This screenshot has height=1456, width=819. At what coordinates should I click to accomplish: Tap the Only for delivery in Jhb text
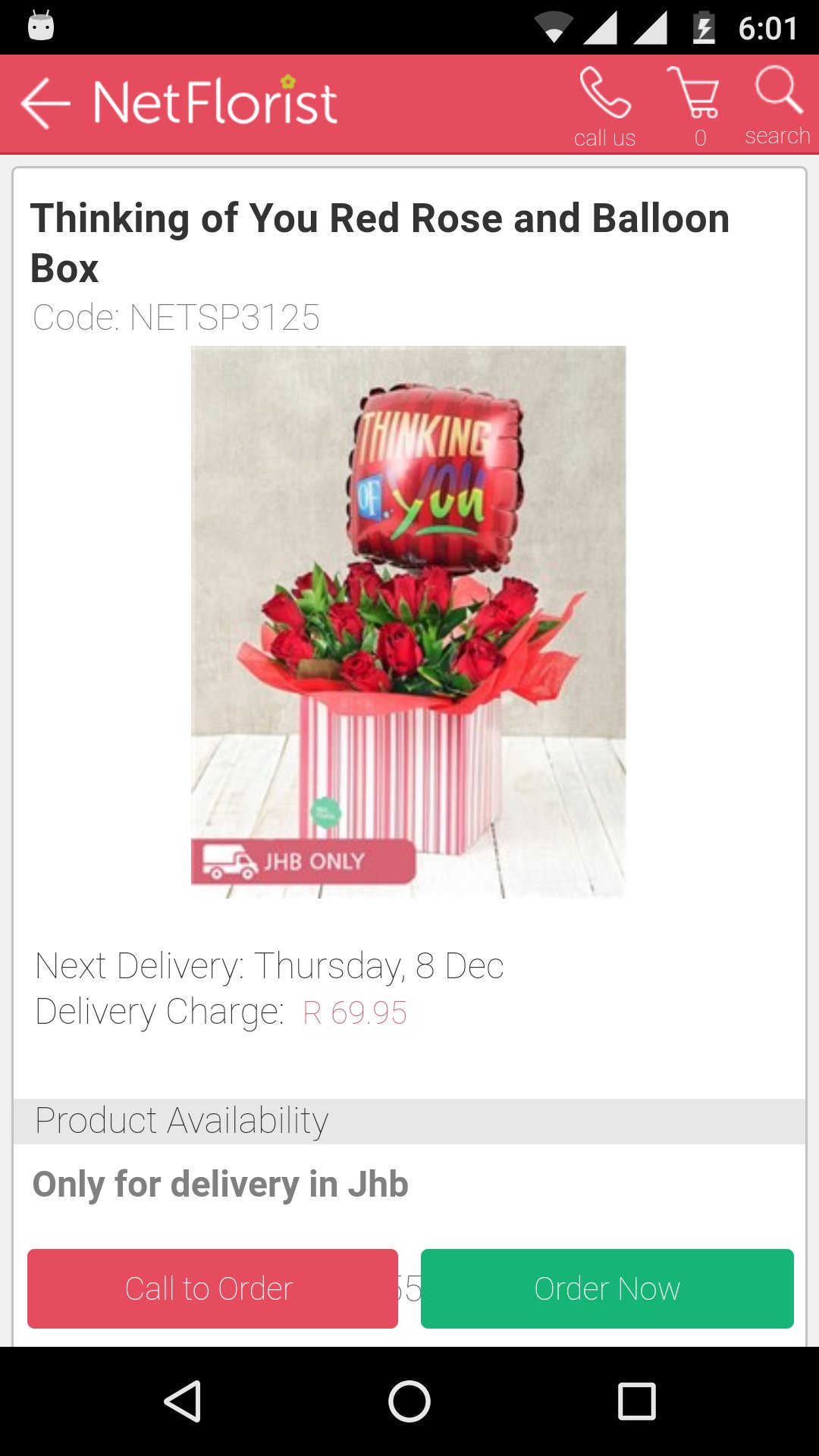point(220,1185)
